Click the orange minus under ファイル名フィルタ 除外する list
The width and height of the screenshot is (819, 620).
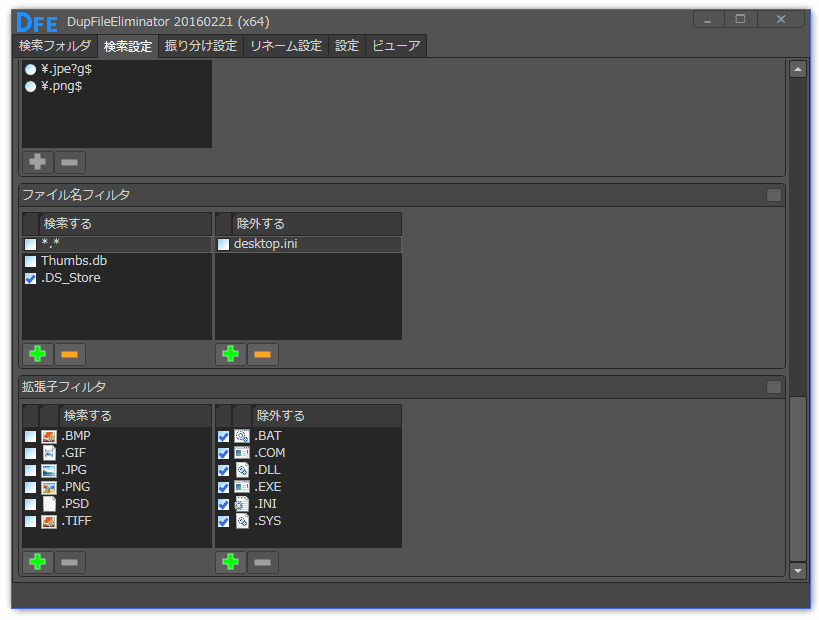pyautogui.click(x=263, y=354)
